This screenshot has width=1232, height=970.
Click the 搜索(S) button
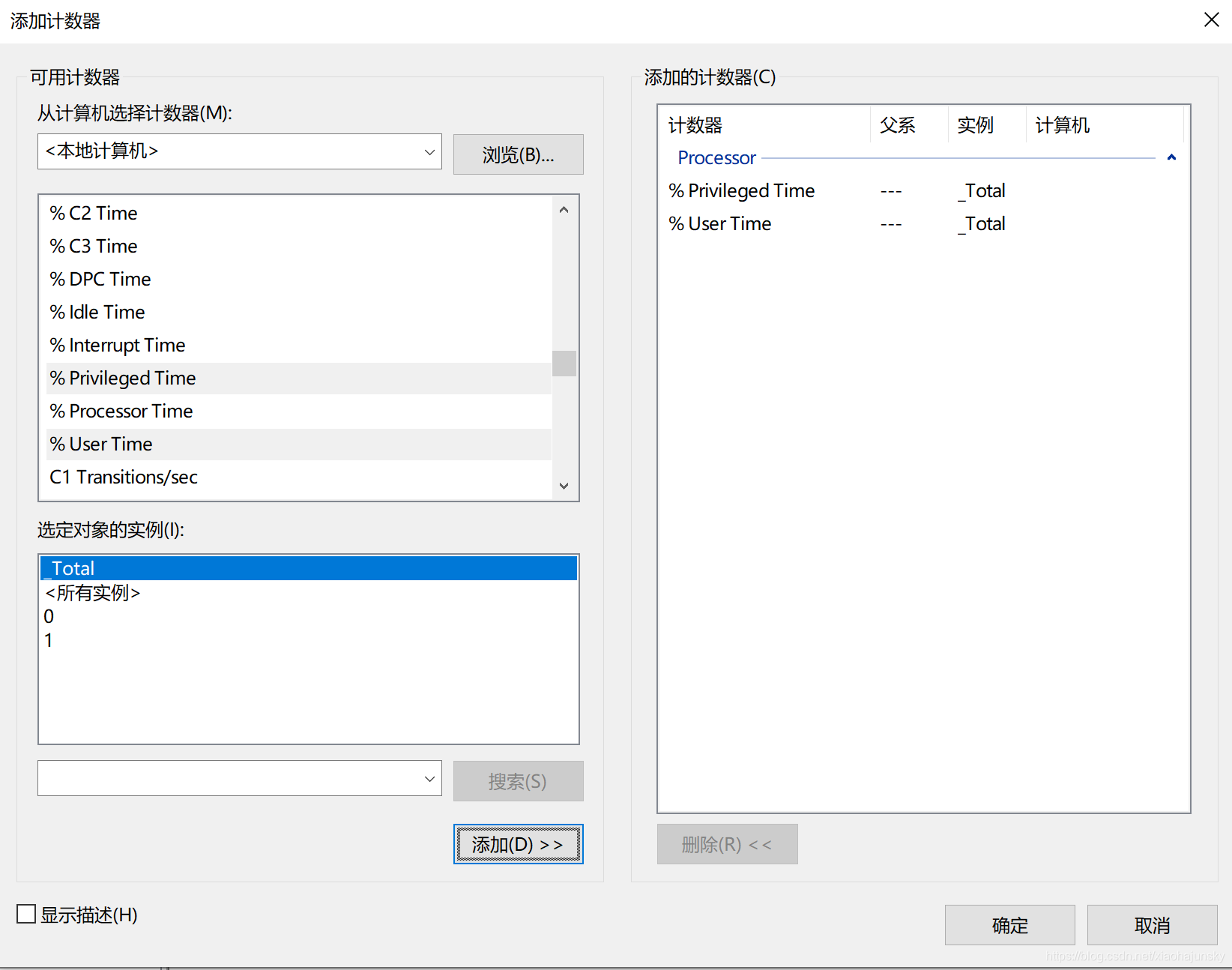[x=518, y=781]
